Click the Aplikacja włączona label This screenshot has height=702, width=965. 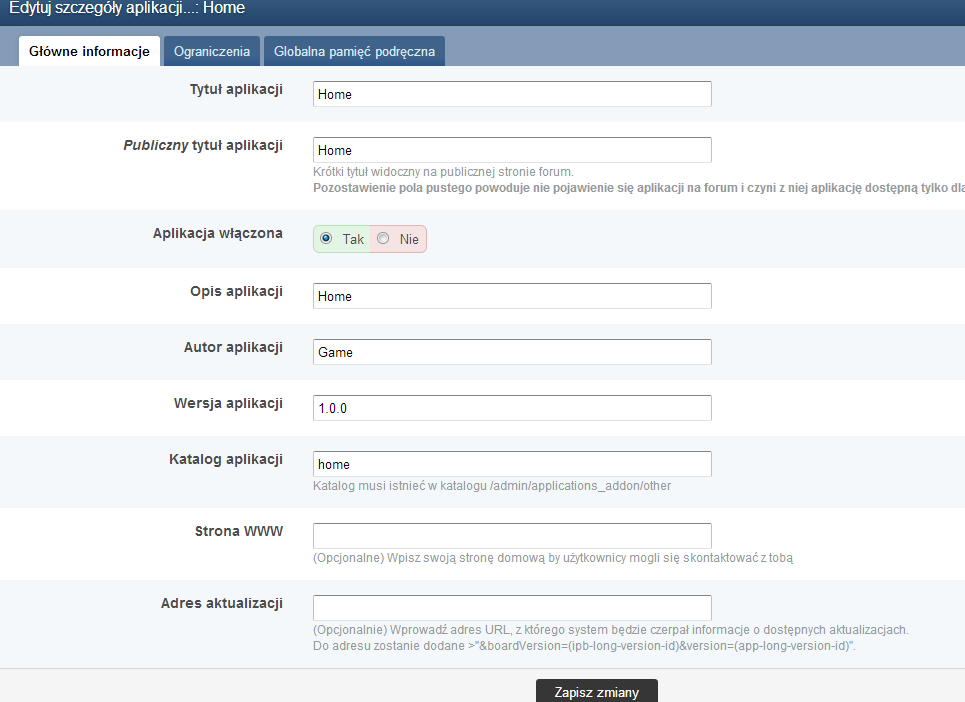[x=217, y=233]
